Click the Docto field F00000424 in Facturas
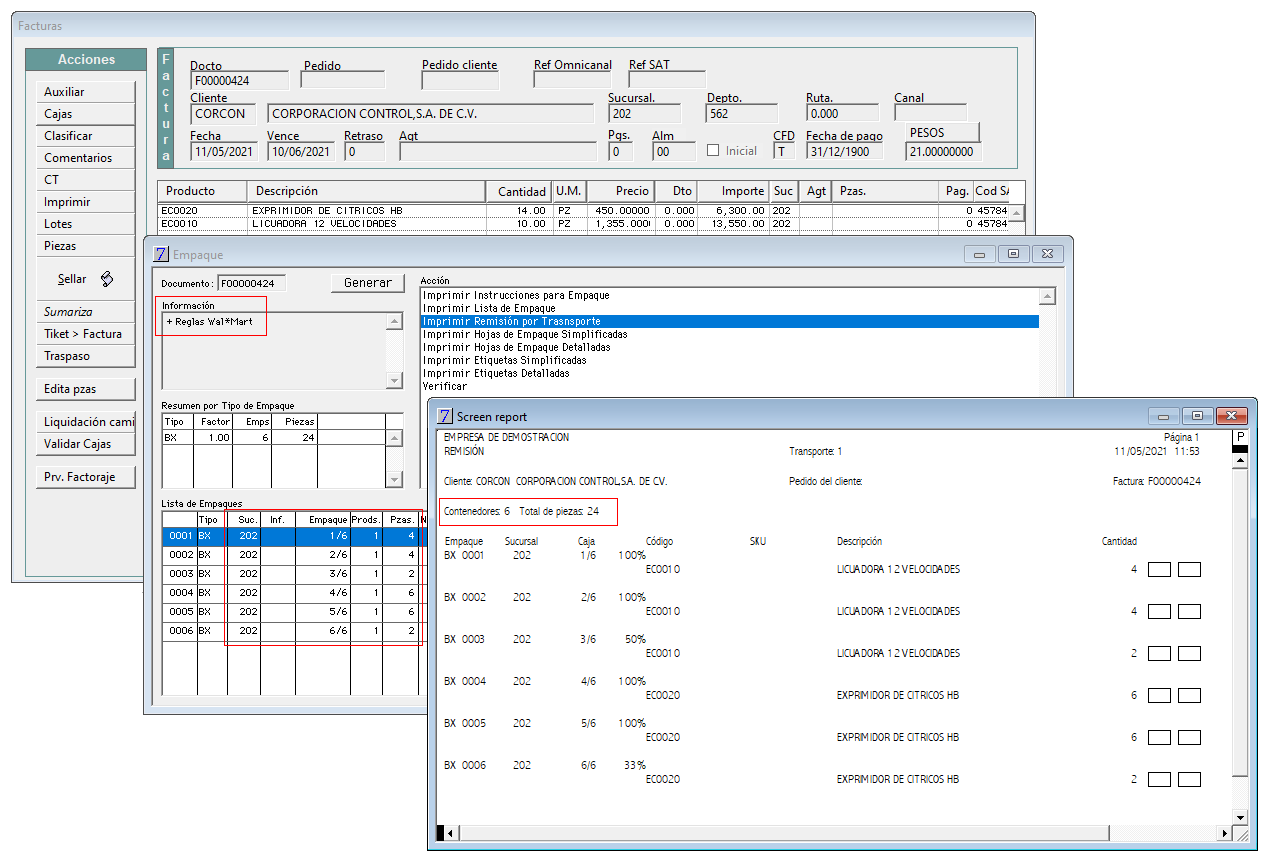The image size is (1268, 863). (x=239, y=81)
